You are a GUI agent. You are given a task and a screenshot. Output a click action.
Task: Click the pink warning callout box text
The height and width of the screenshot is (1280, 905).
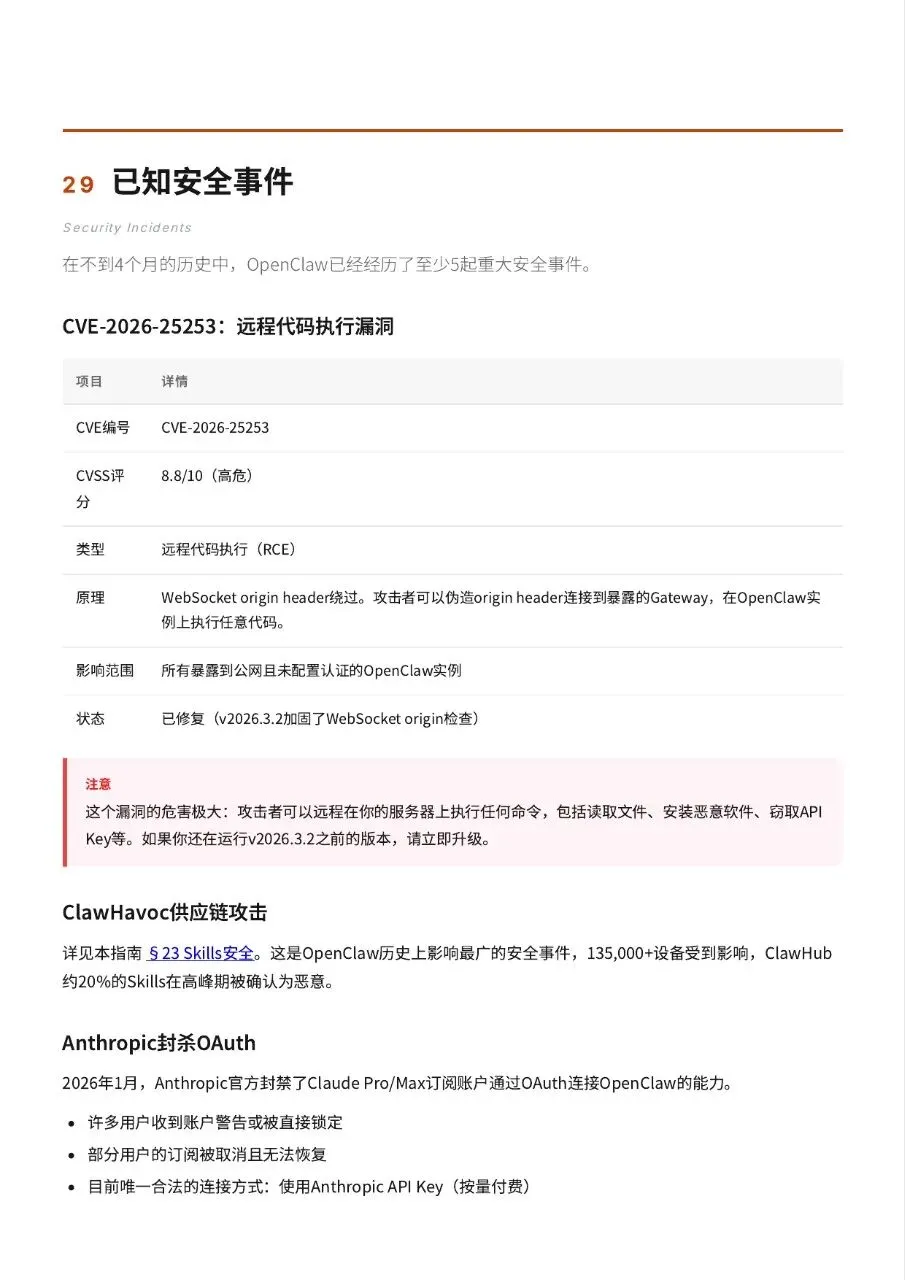(454, 825)
